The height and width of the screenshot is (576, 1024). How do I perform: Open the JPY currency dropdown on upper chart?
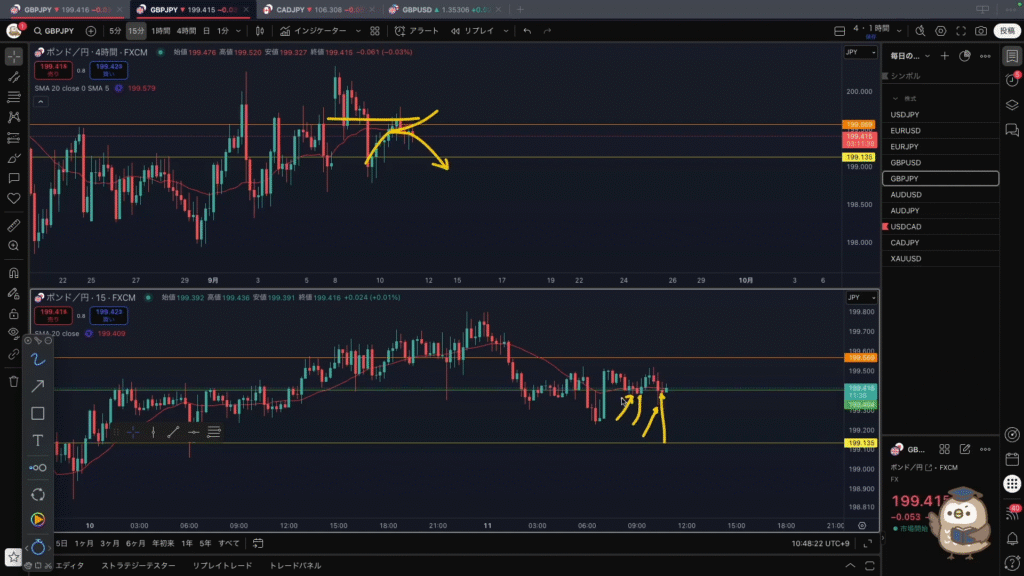point(860,52)
